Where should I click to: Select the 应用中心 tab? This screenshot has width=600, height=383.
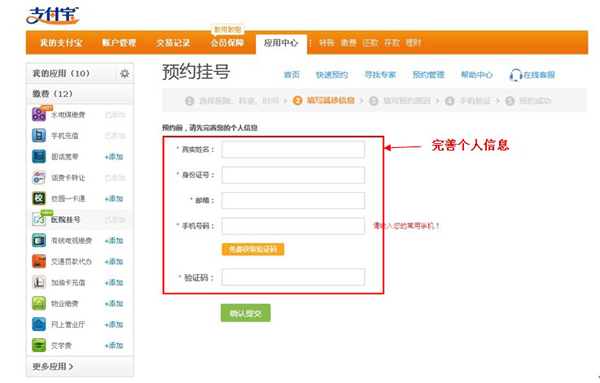coord(281,43)
